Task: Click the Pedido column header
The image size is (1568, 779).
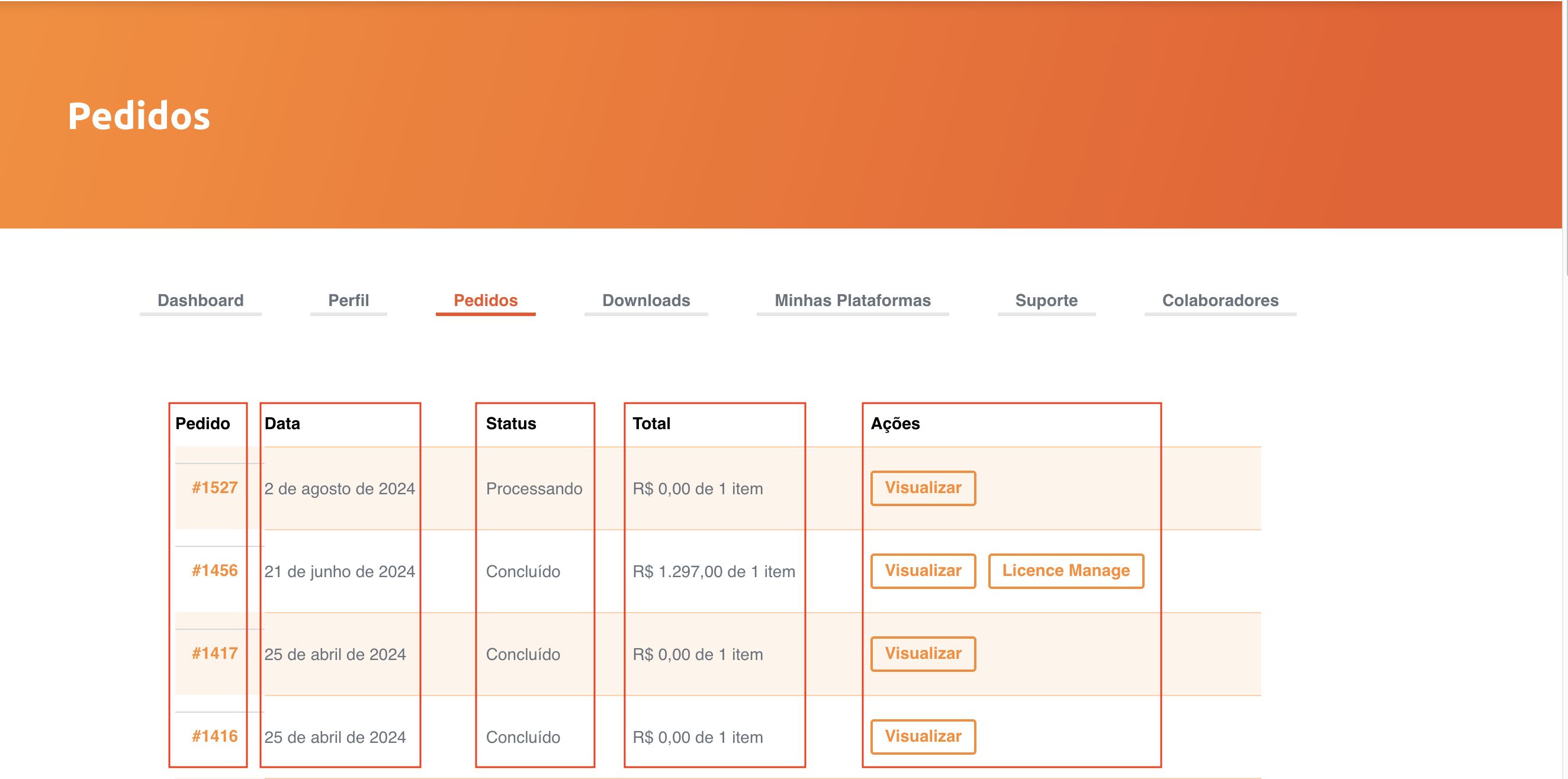Action: (x=203, y=423)
